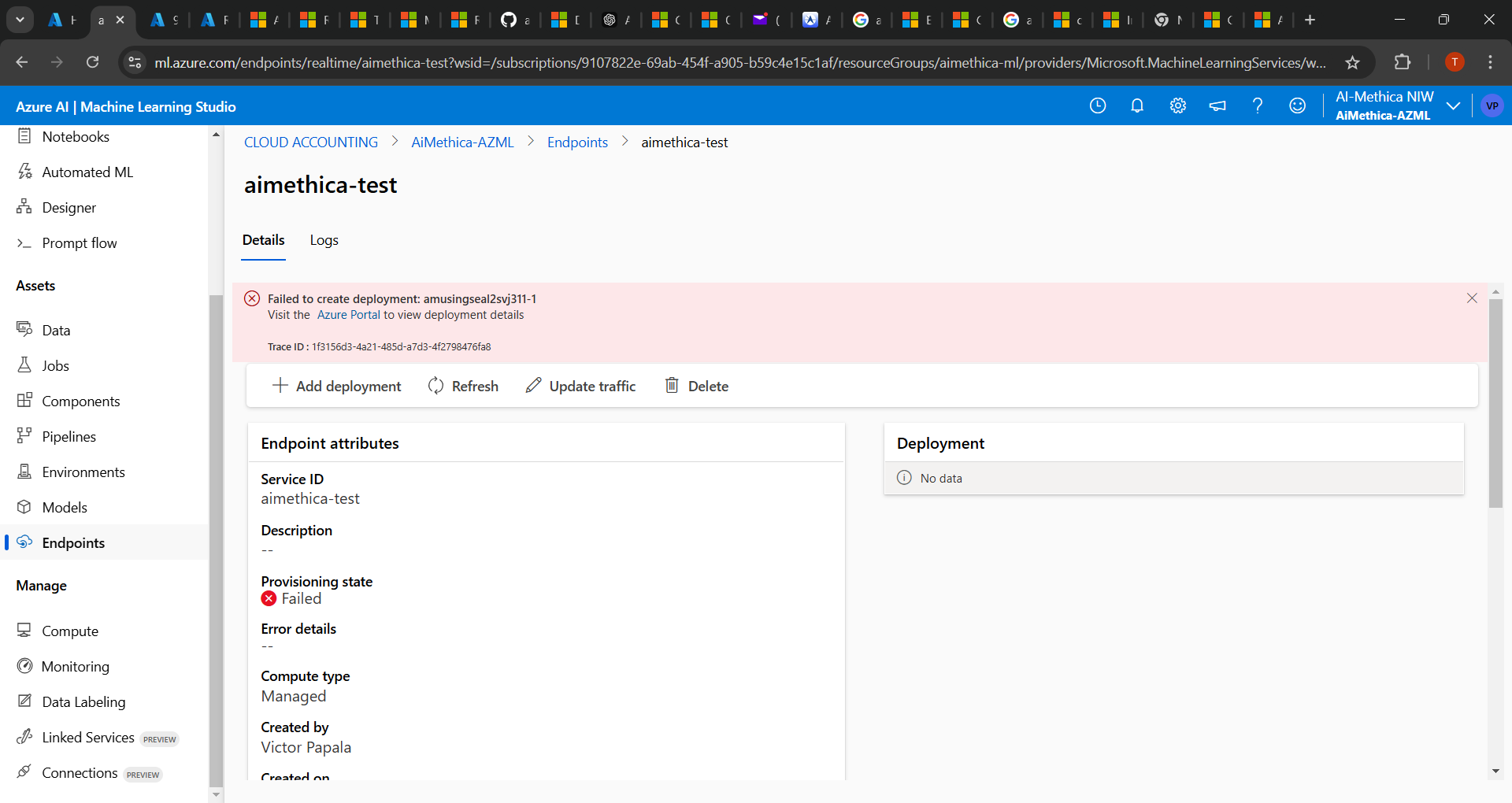
Task: Open the Monitoring page
Action: tap(63, 666)
